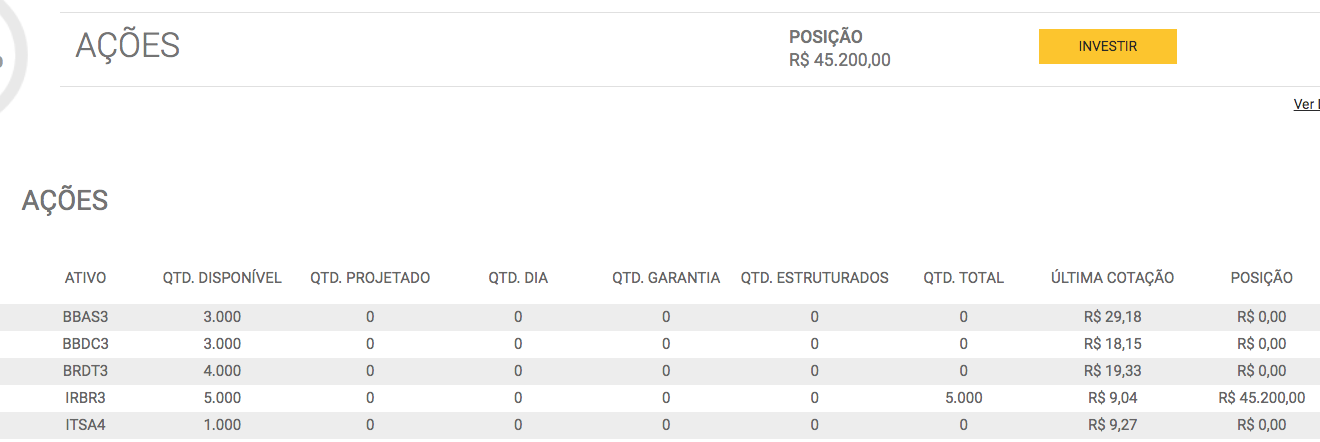Select the BBDC3 asset row
The image size is (1320, 442).
coord(660,344)
